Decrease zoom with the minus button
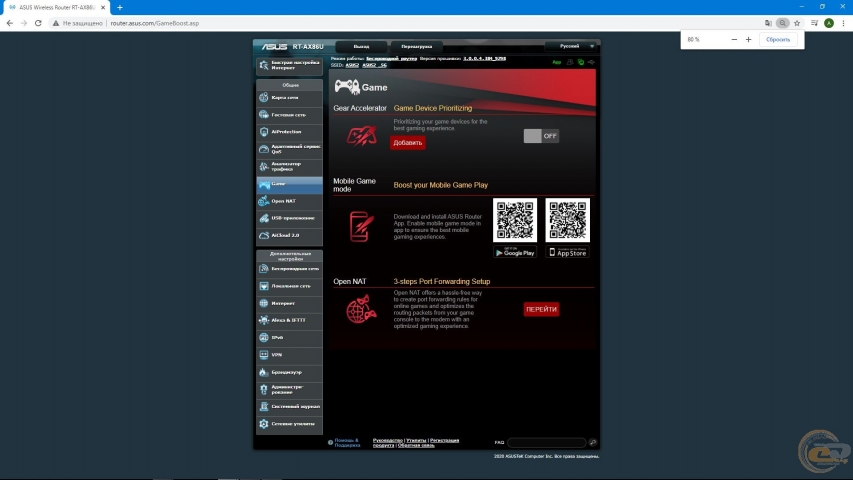The width and height of the screenshot is (853, 480). (734, 40)
